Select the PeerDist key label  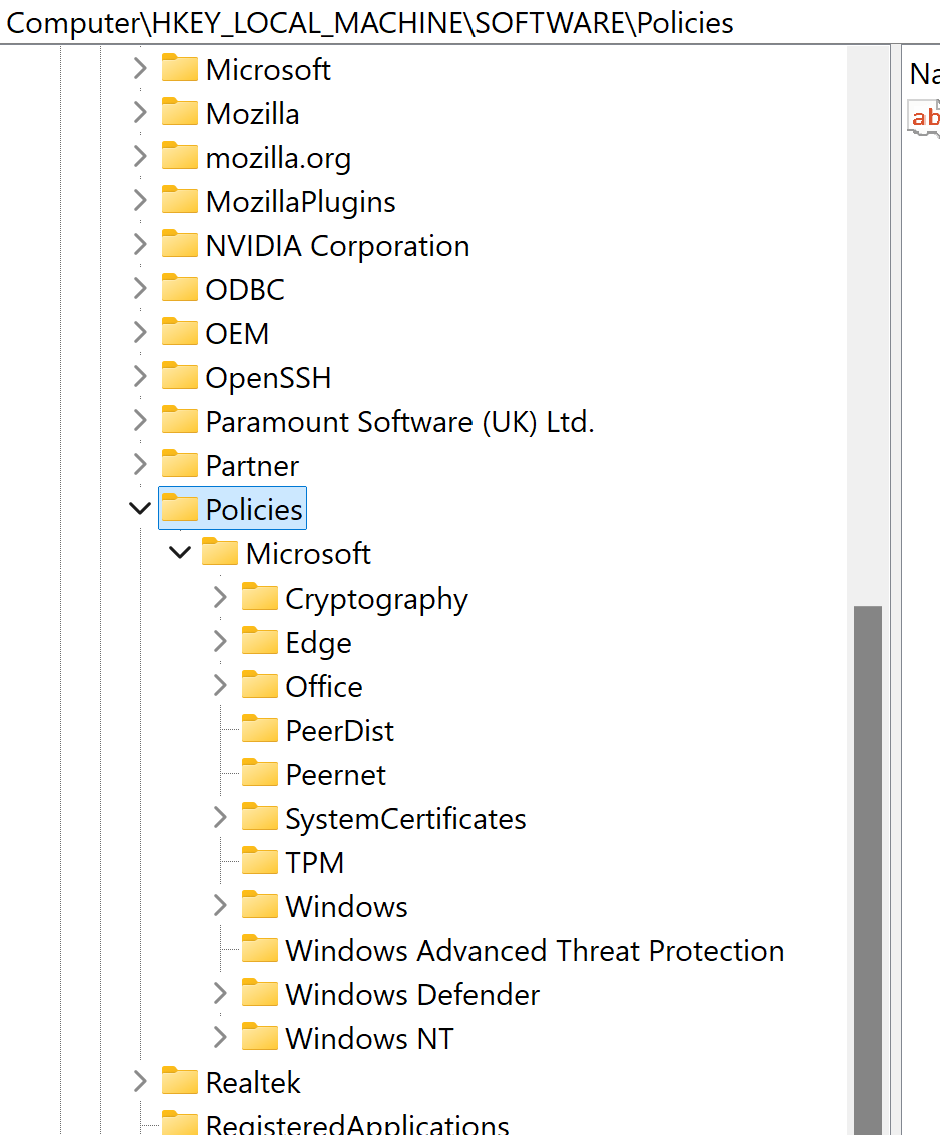click(339, 730)
